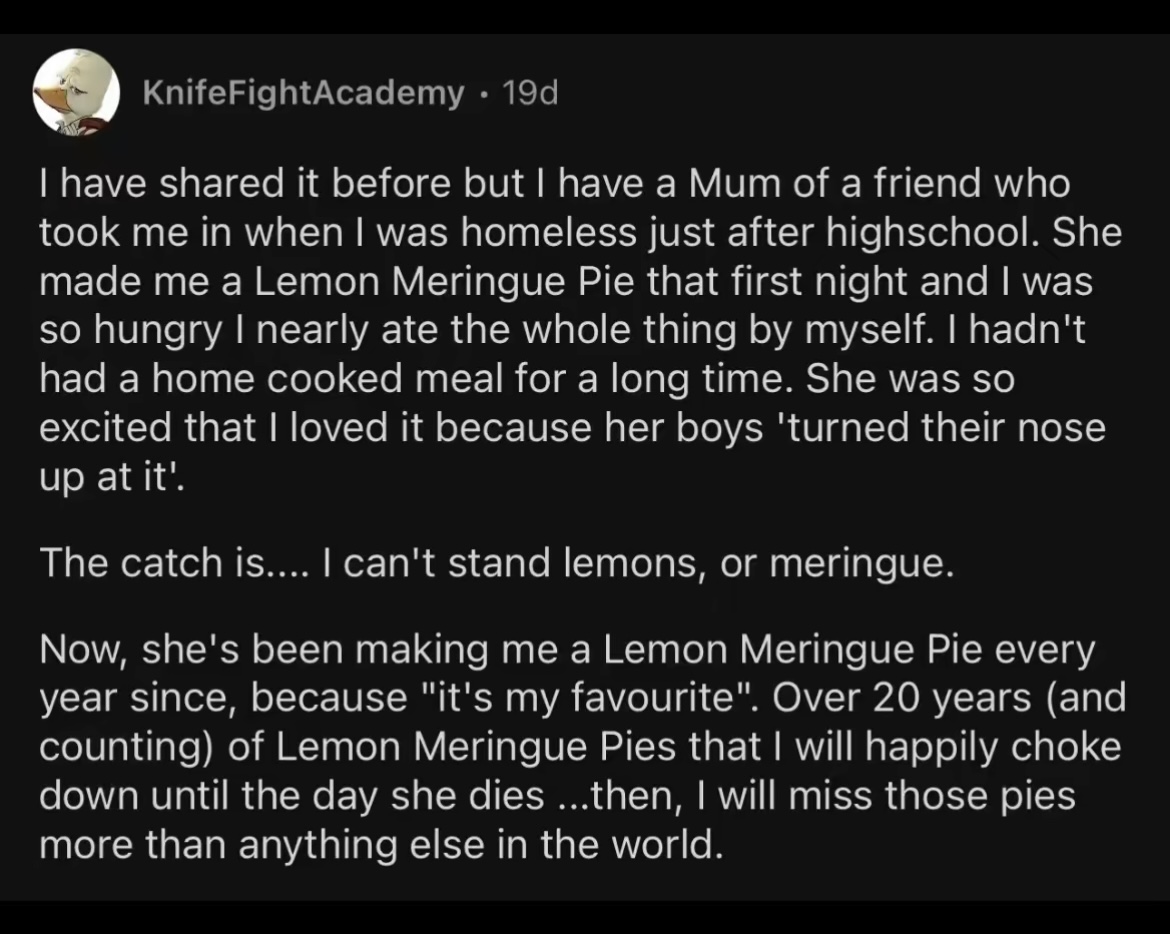Click the words 'up at it' ending paragraph one
Screen dimensions: 1170x934
click(x=111, y=477)
